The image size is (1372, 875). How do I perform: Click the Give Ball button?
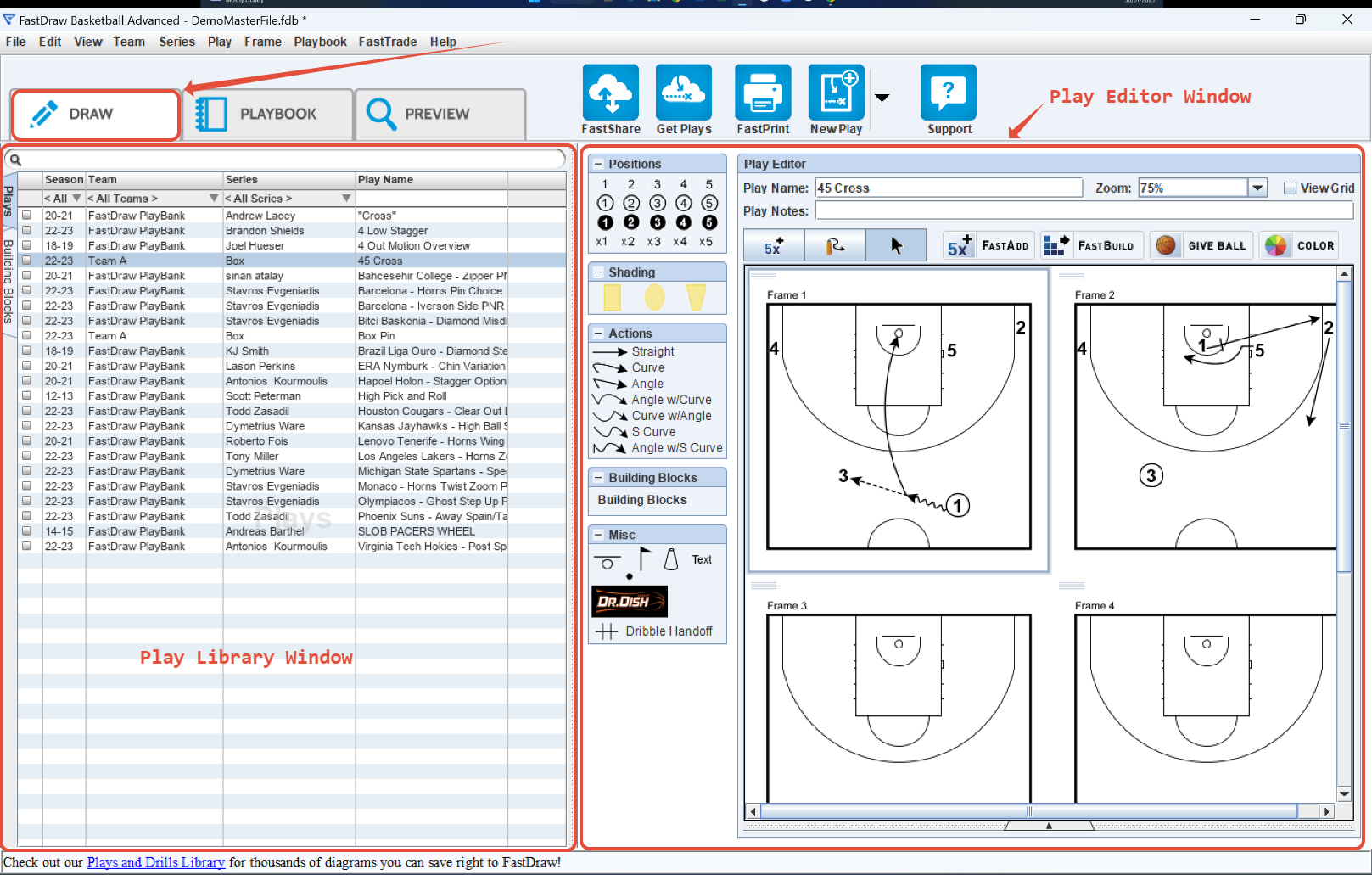coord(1201,246)
